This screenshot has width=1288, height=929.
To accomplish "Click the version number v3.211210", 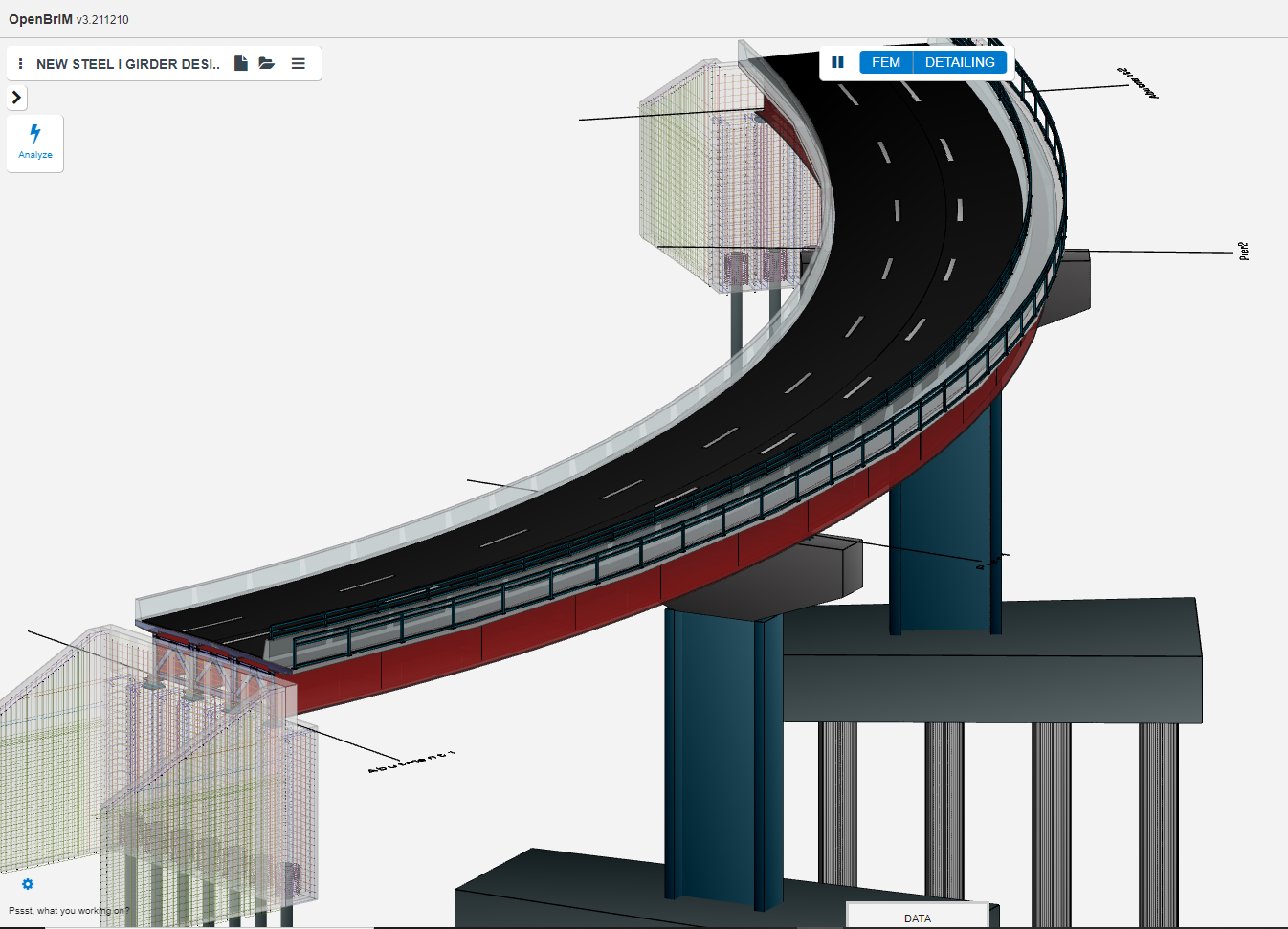I will 102,20.
